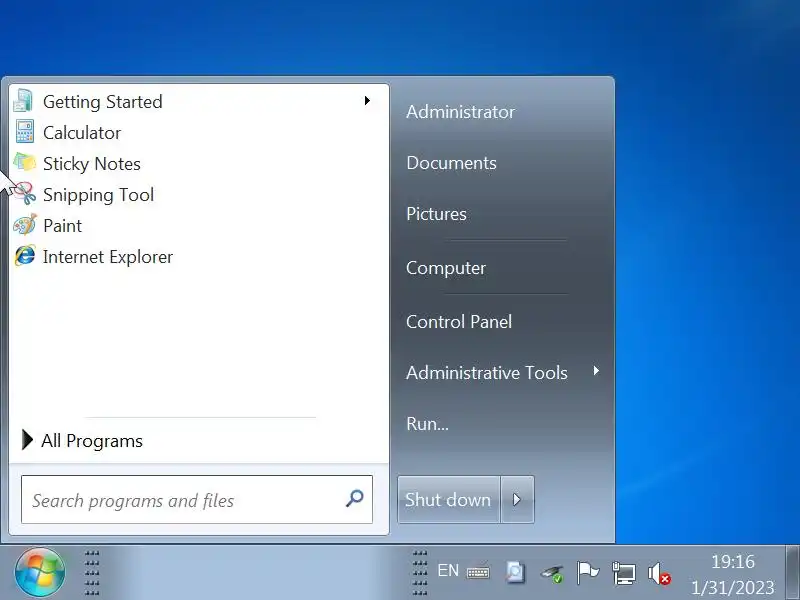Click the Shut down button
The image size is (800, 600).
[448, 499]
